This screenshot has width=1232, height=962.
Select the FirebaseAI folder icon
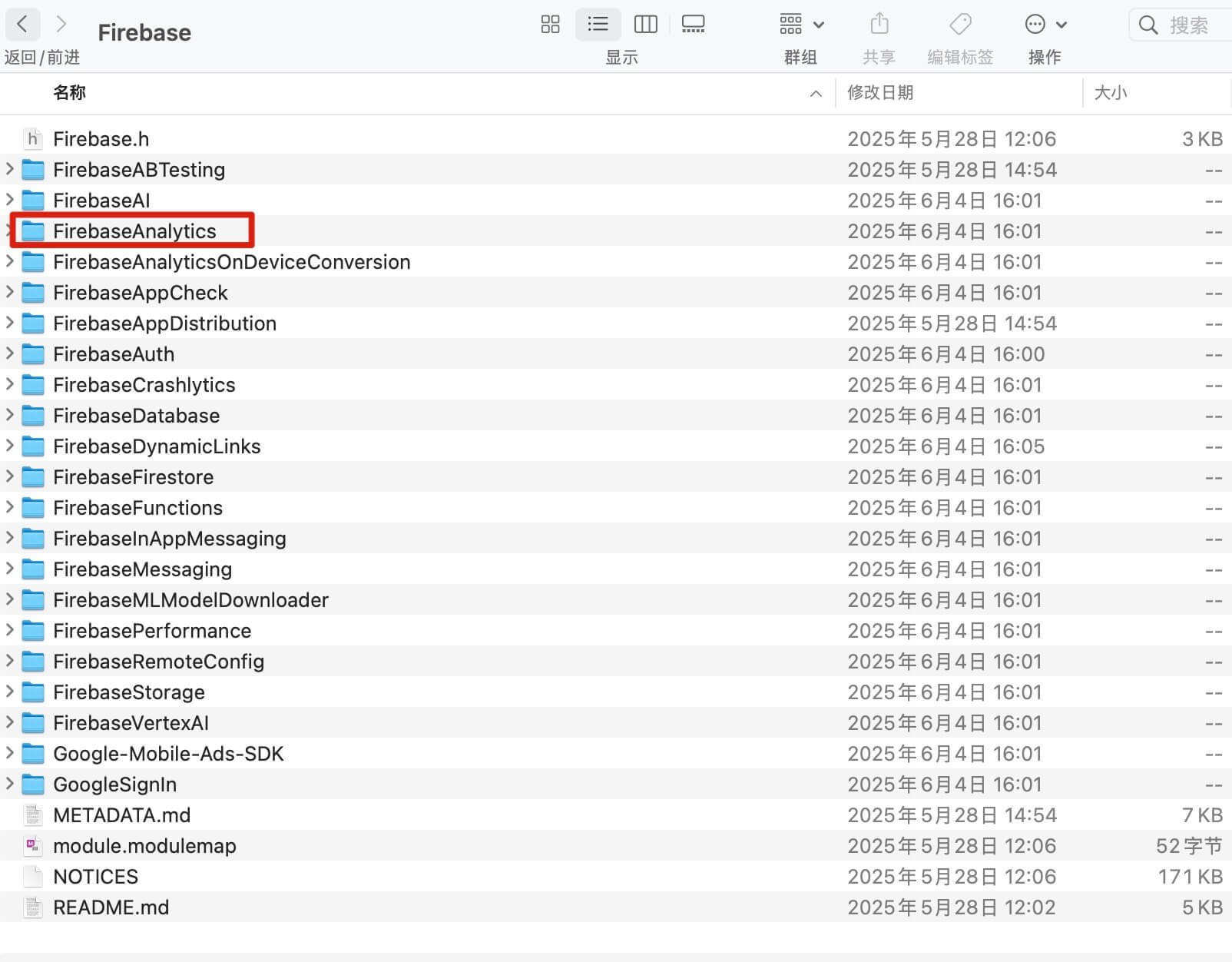(33, 201)
